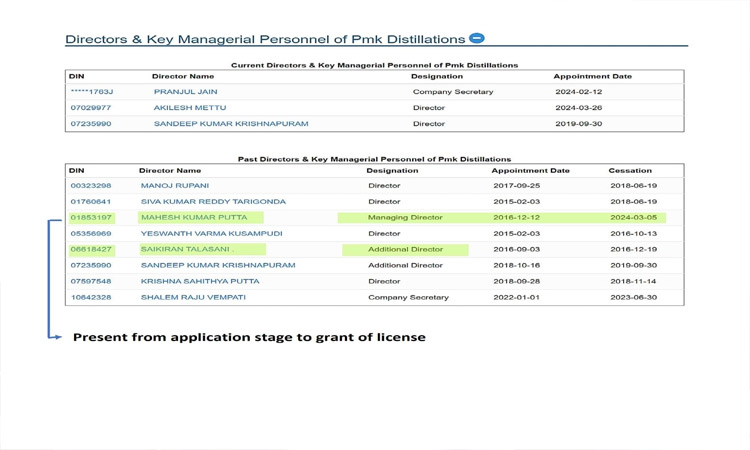Select appointment date 2017-09-25
The width and height of the screenshot is (750, 450).
click(x=517, y=186)
